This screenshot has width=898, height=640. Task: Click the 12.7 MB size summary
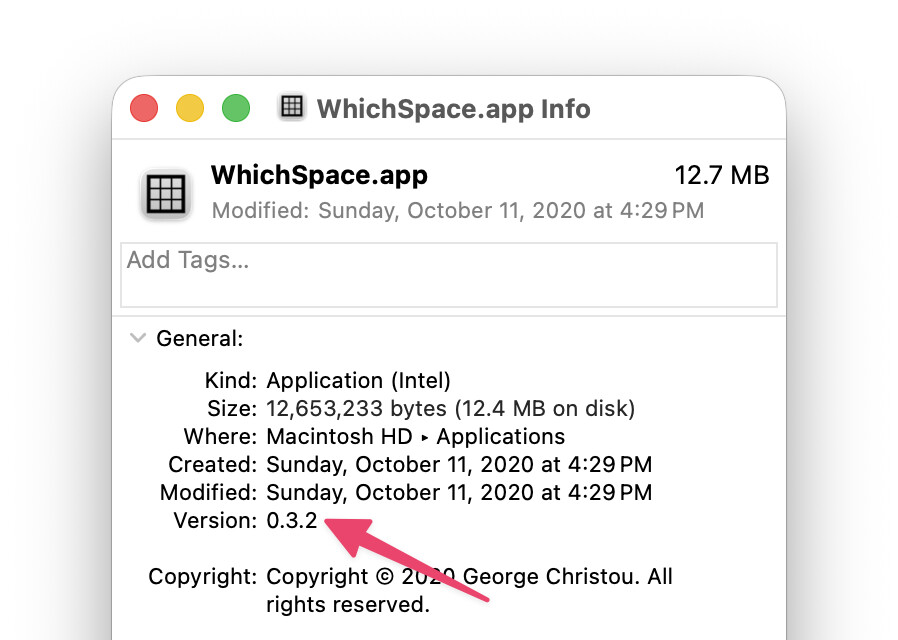[721, 176]
